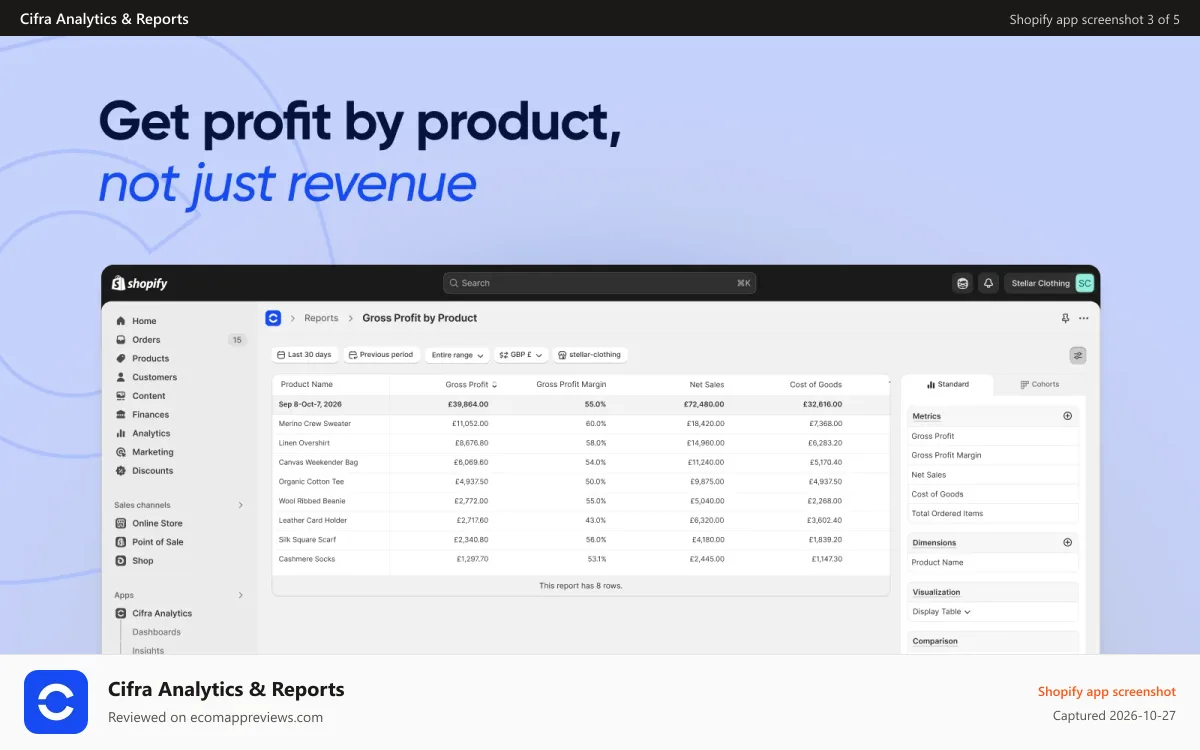Select the Product Name dimension
Image resolution: width=1200 pixels, height=750 pixels.
tap(993, 562)
